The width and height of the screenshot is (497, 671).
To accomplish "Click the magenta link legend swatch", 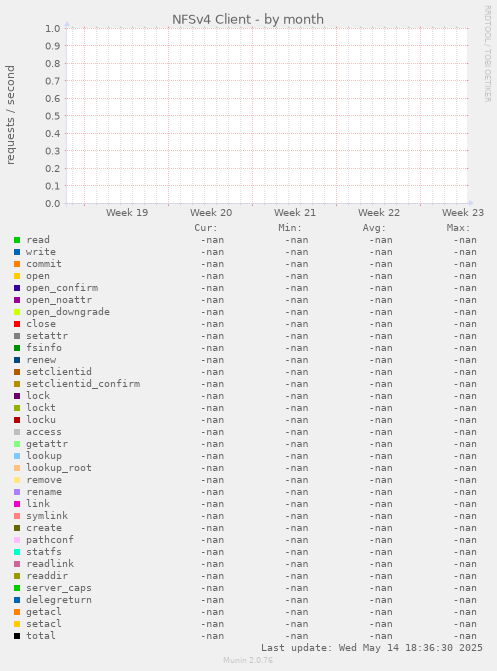I will coord(17,504).
